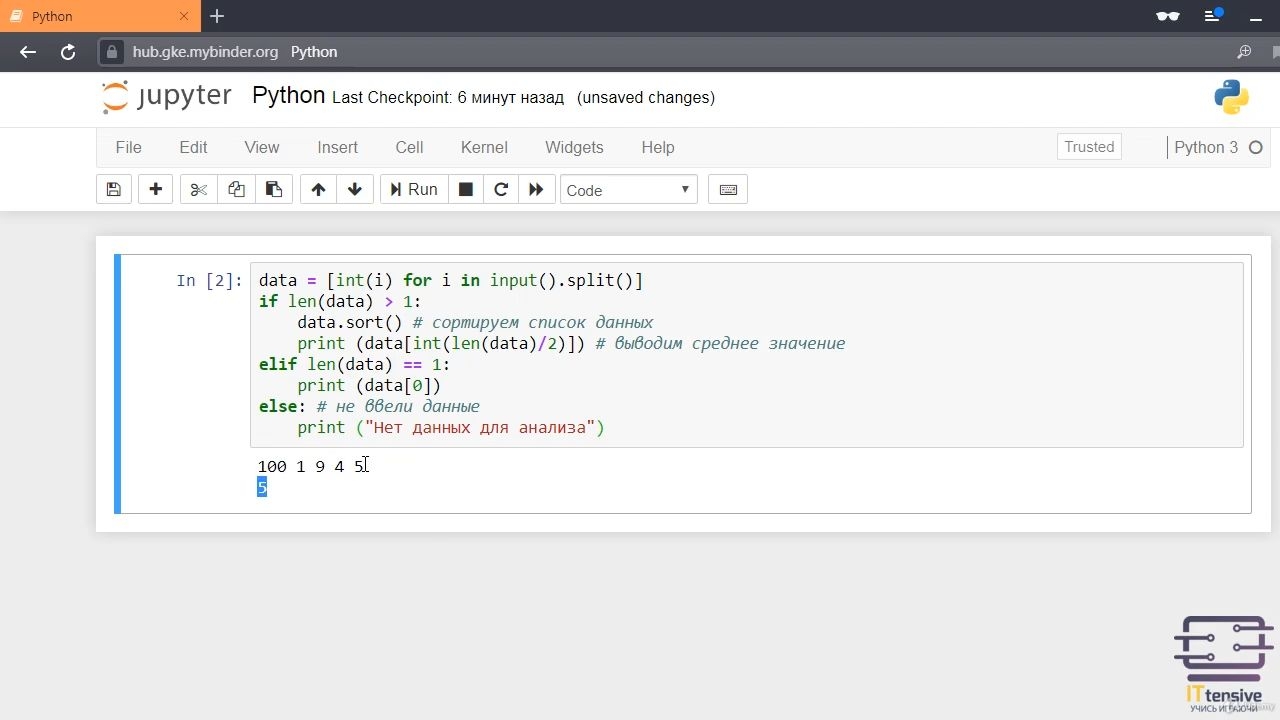Image resolution: width=1280 pixels, height=720 pixels.
Task: Click inside the code cell editor
Action: click(746, 354)
